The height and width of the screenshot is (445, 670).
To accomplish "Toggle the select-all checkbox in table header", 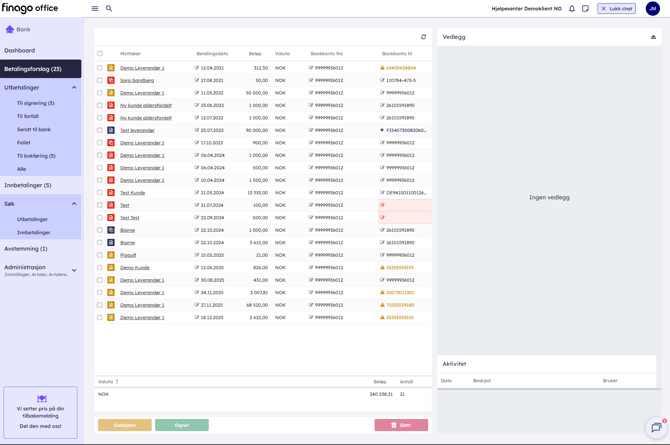I will [100, 54].
